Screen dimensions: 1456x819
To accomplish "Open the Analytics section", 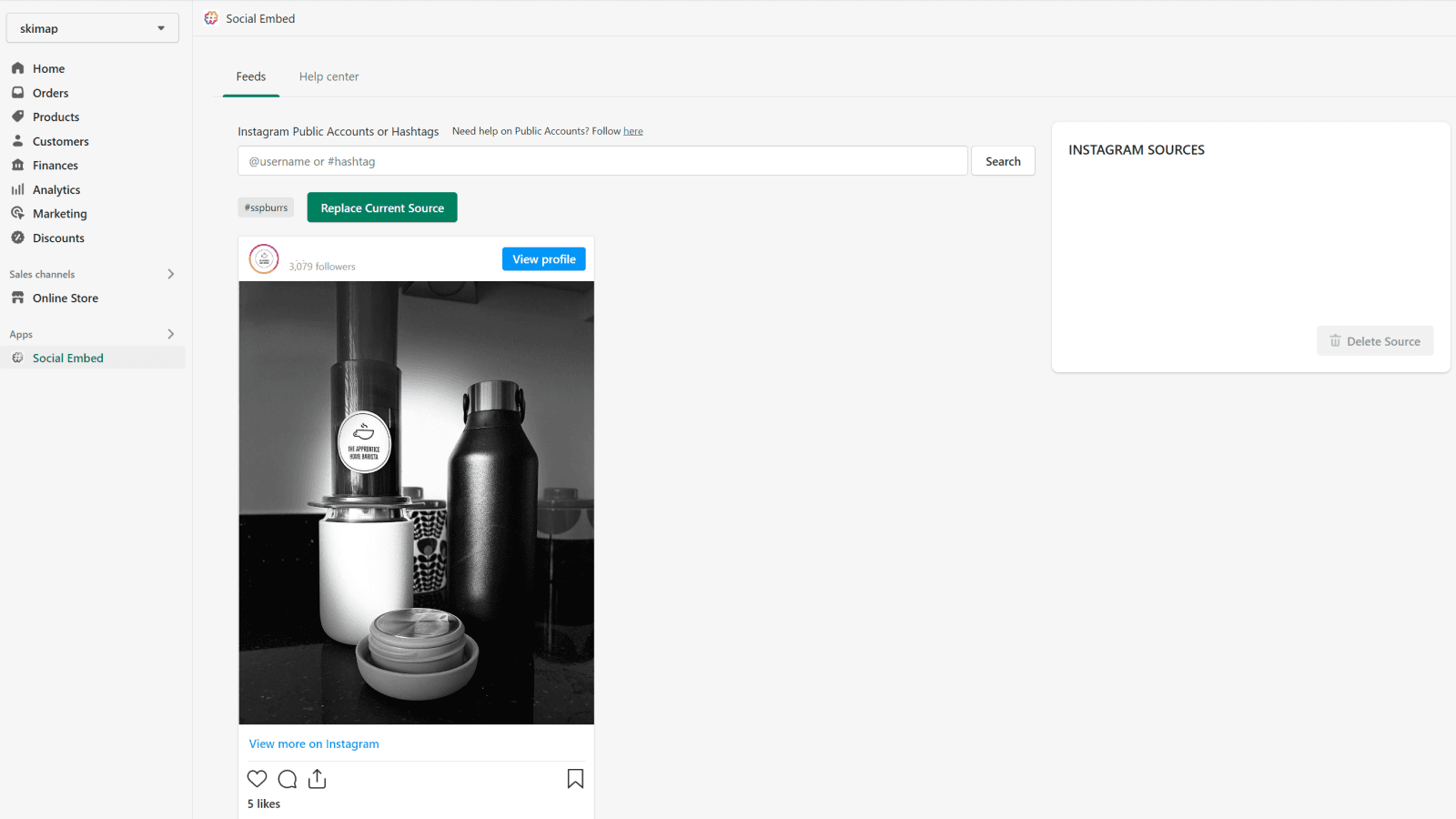I will 56,190.
